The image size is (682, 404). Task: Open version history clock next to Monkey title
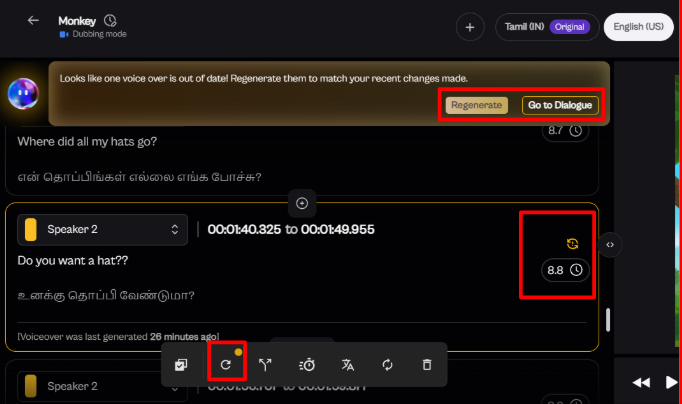pyautogui.click(x=110, y=20)
